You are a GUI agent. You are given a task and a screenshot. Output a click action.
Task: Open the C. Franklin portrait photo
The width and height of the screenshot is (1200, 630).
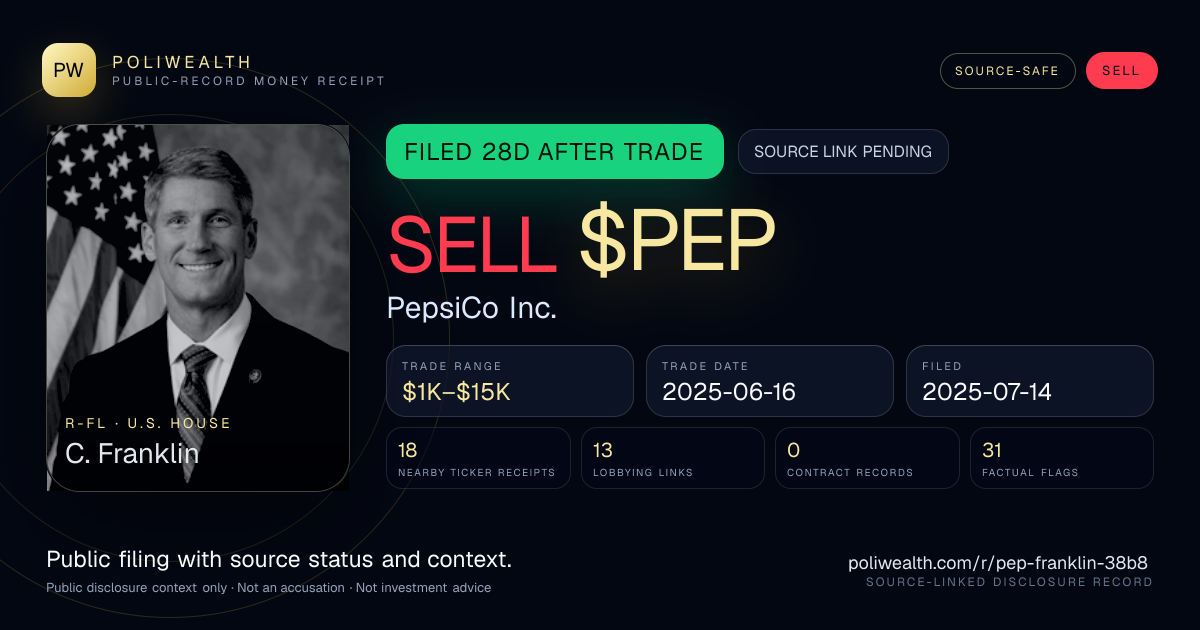click(x=198, y=307)
